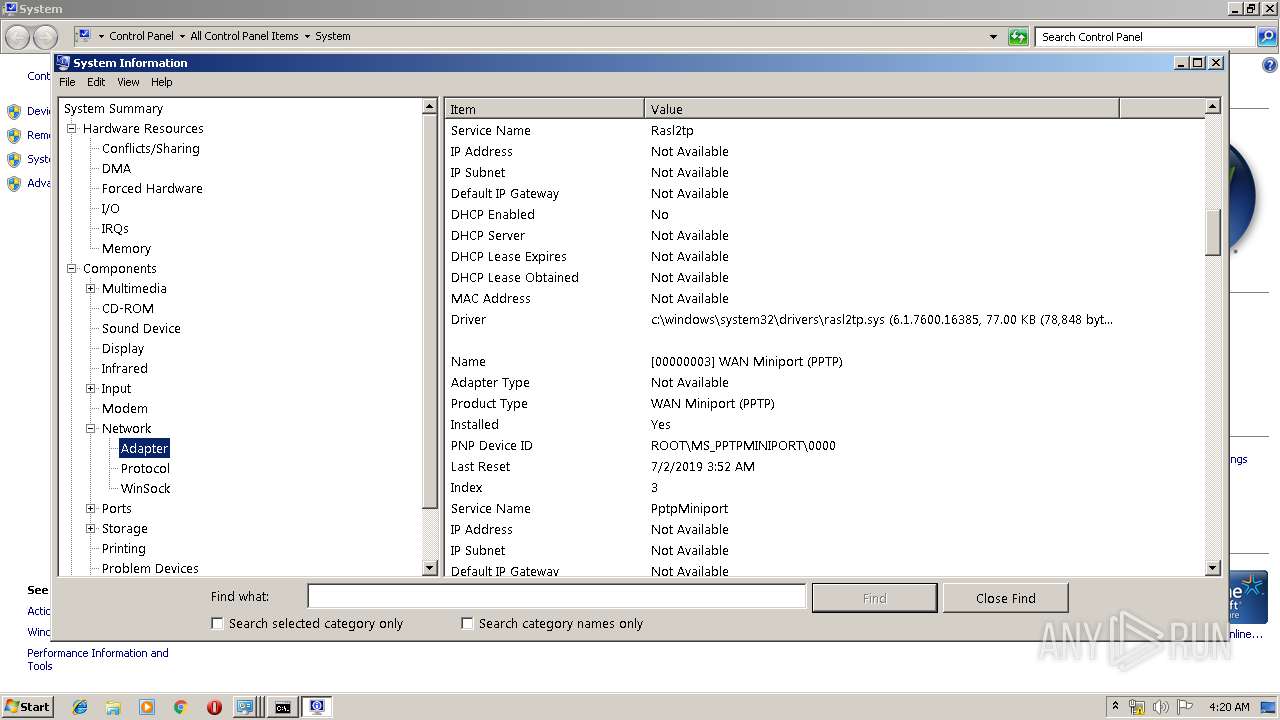The height and width of the screenshot is (720, 1280).
Task: Enable Search category names only checkbox
Action: [467, 623]
